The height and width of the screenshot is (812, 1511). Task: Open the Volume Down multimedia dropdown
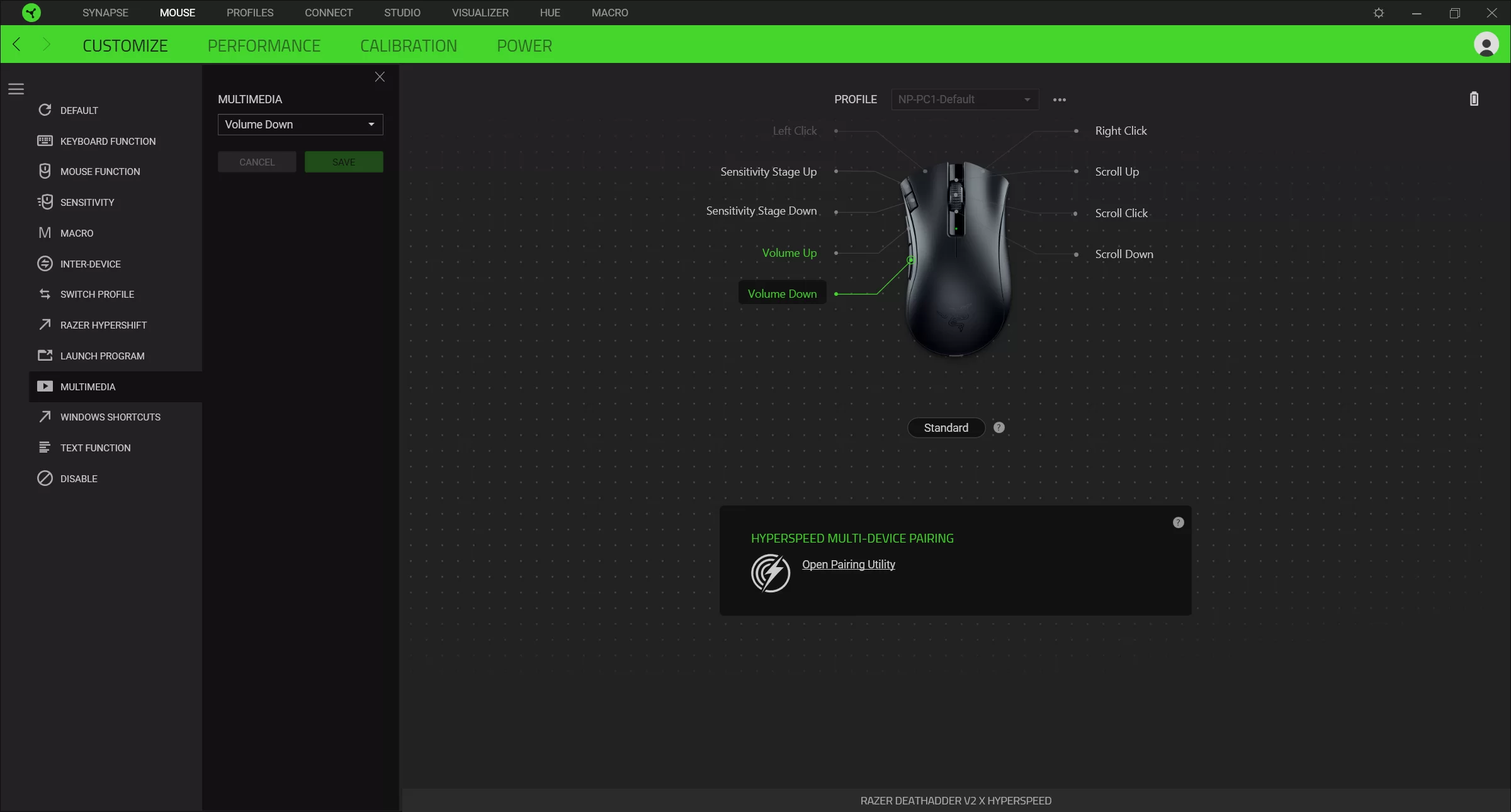[300, 124]
